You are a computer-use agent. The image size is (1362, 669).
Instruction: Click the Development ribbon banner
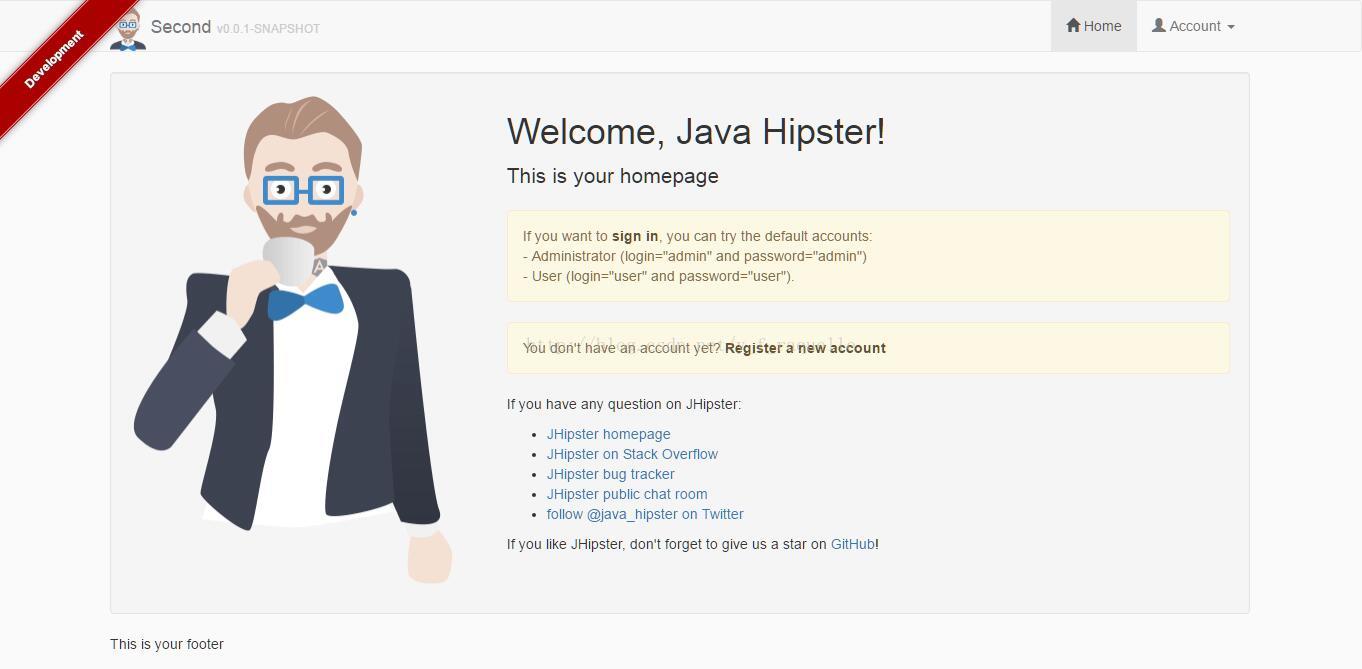pyautogui.click(x=54, y=60)
